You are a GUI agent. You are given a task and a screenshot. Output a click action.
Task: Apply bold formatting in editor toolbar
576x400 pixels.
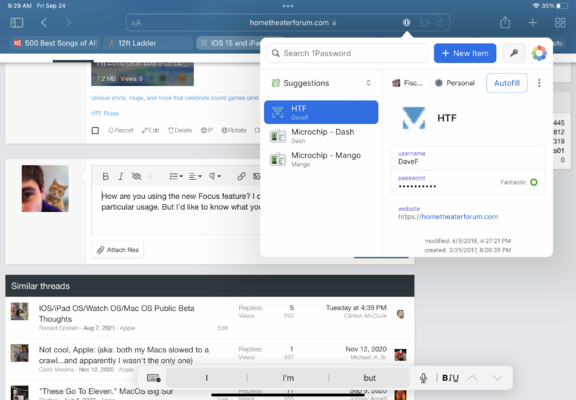(x=105, y=177)
